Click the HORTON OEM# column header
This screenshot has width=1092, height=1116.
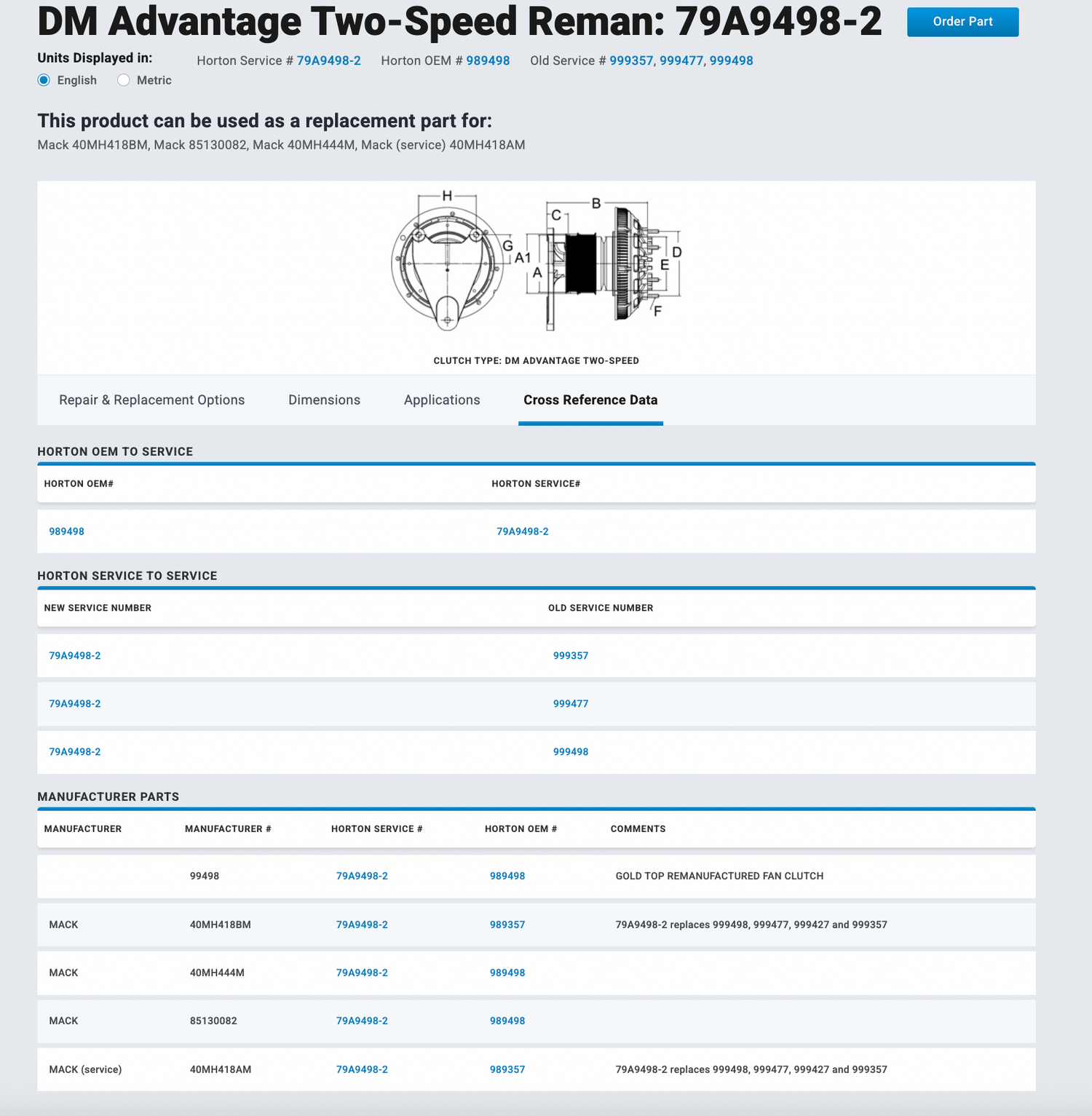click(x=79, y=483)
